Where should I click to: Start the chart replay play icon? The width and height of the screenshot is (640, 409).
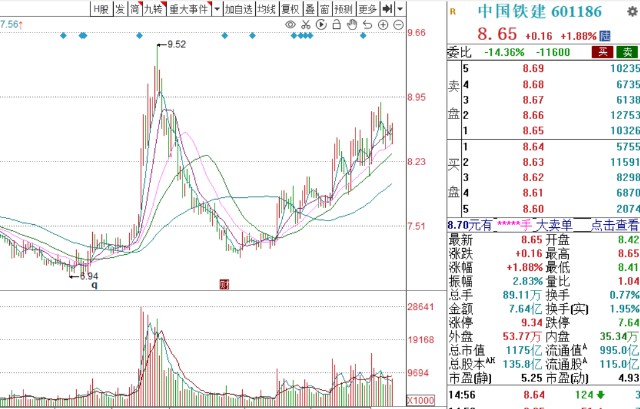321,25
